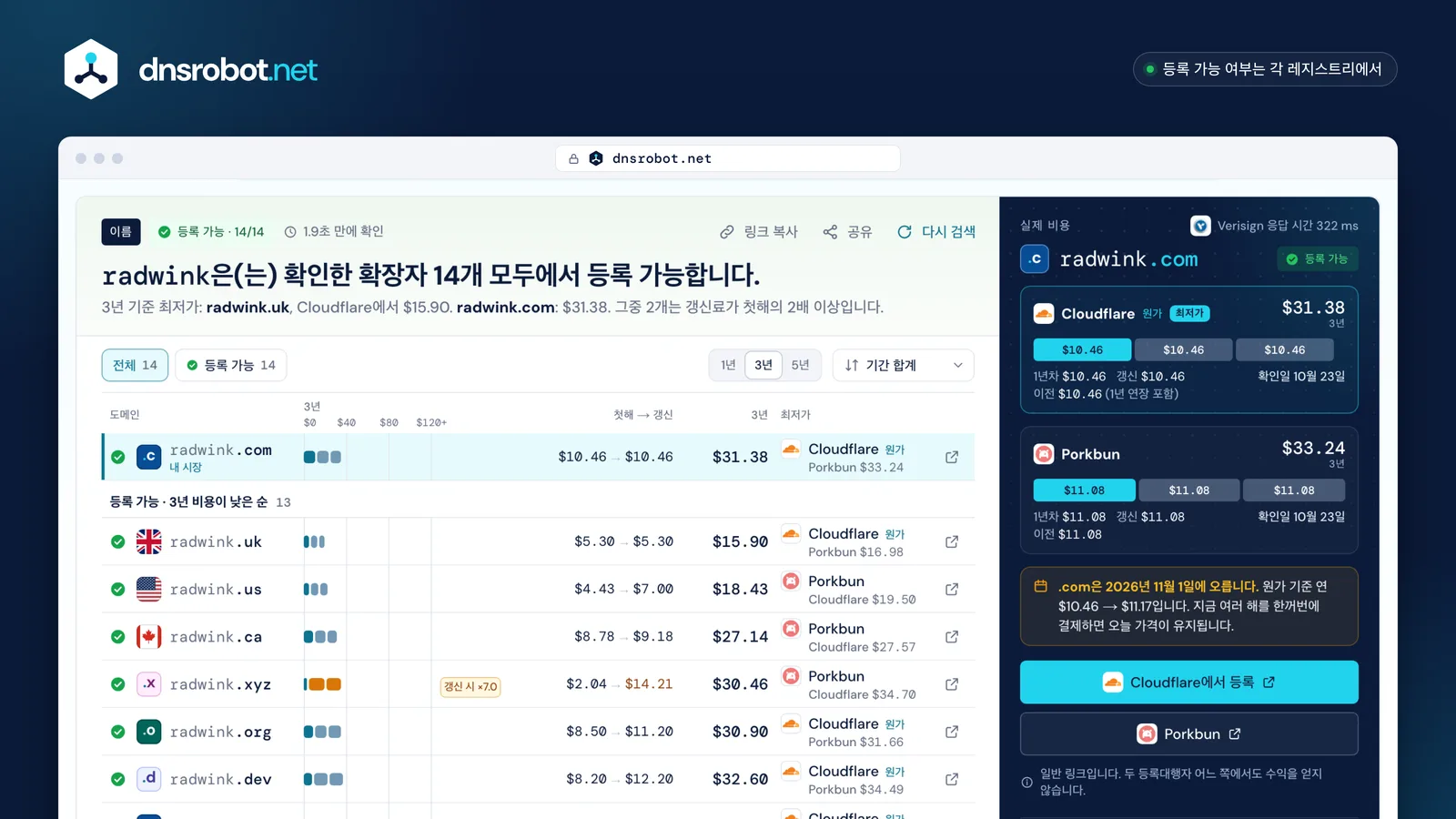Click the $14.21 renewal price for radwink.xyz
Viewport: 1456px width, 819px height.
[649, 684]
